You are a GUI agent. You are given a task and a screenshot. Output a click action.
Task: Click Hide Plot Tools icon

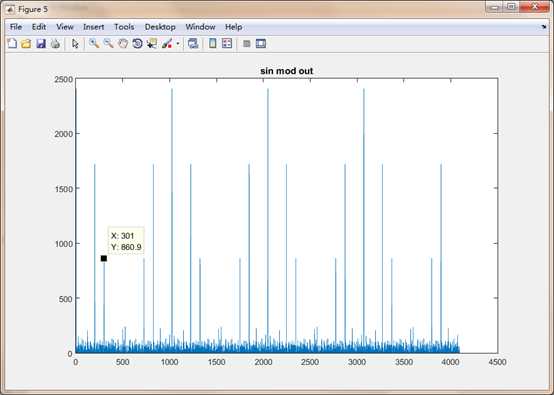tap(247, 43)
